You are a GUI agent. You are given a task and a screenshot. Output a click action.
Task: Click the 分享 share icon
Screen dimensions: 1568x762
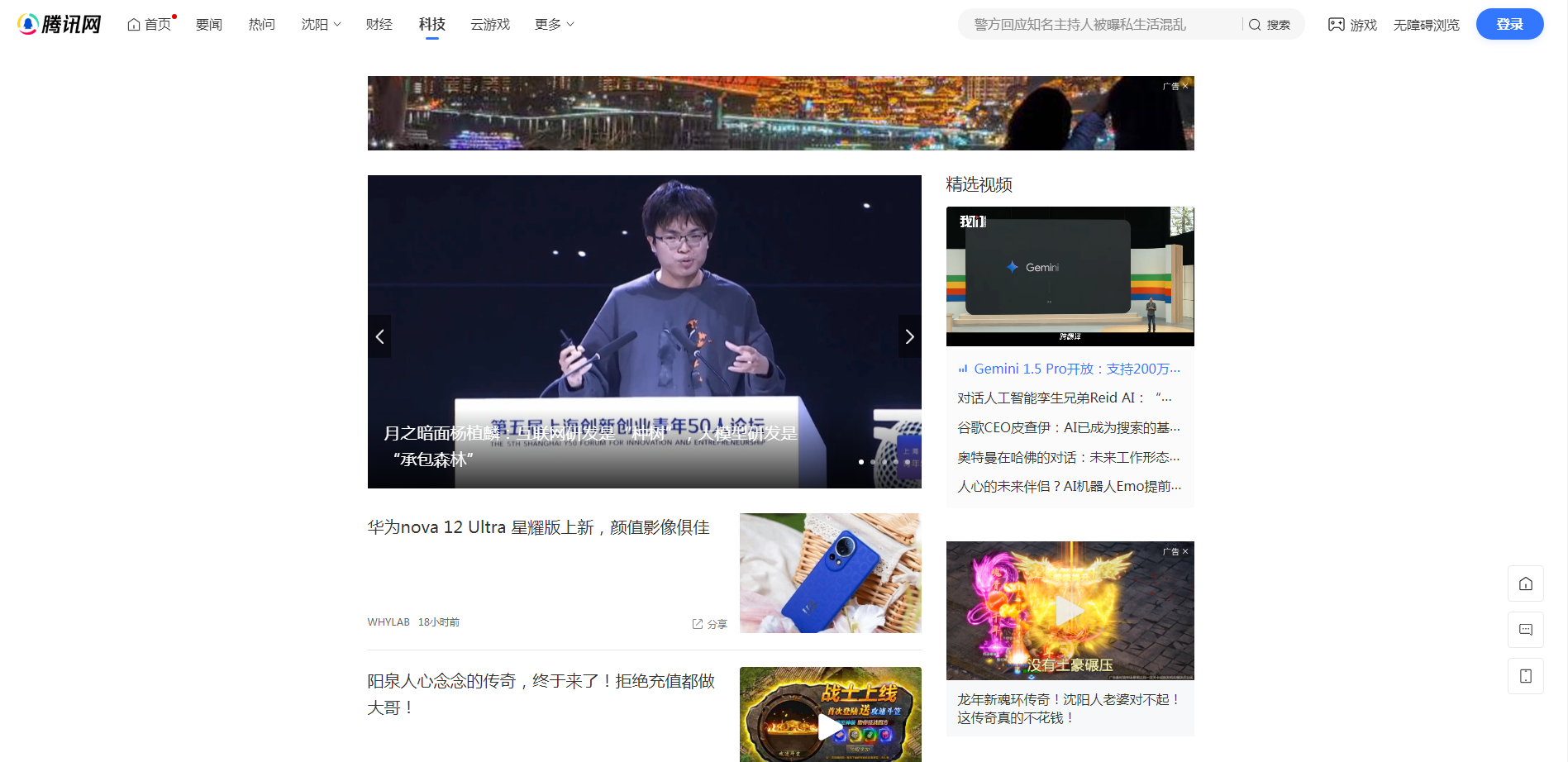pyautogui.click(x=709, y=624)
